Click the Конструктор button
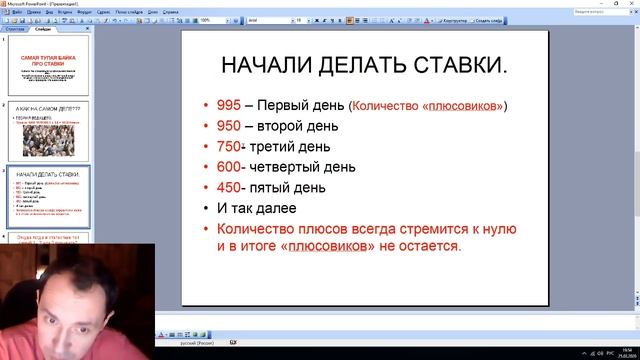Screen dimensions: 640x360 click(452, 20)
